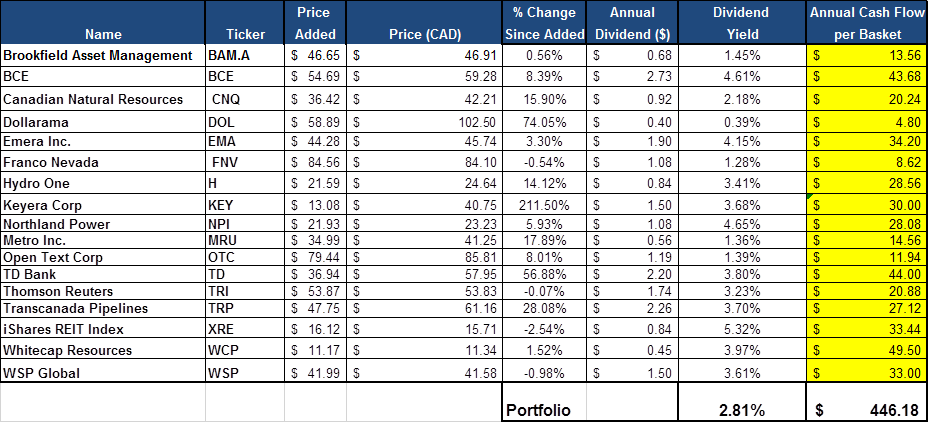Select the -0.54% change cell

tap(544, 162)
